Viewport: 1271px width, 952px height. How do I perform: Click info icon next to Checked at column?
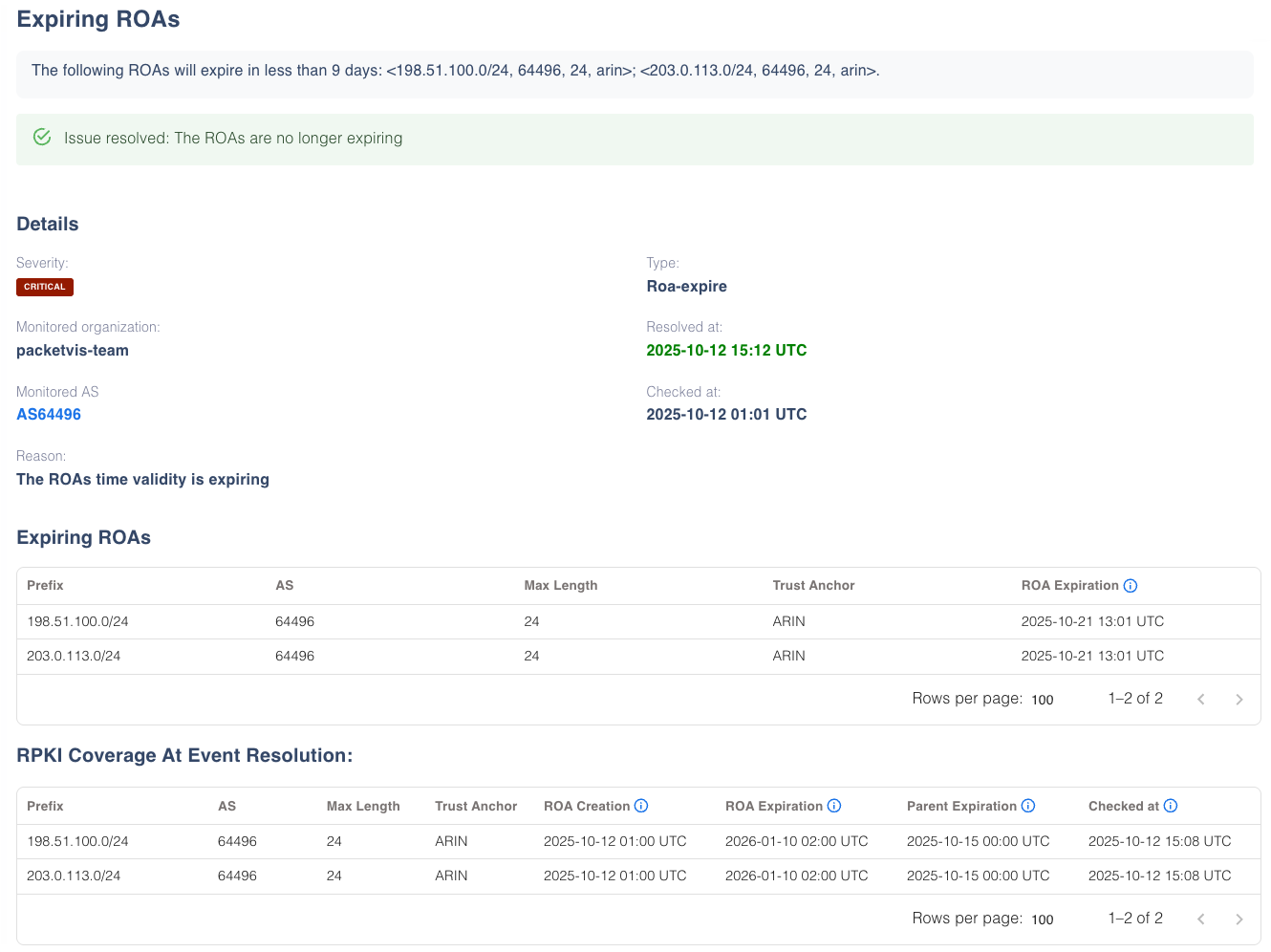(x=1171, y=806)
